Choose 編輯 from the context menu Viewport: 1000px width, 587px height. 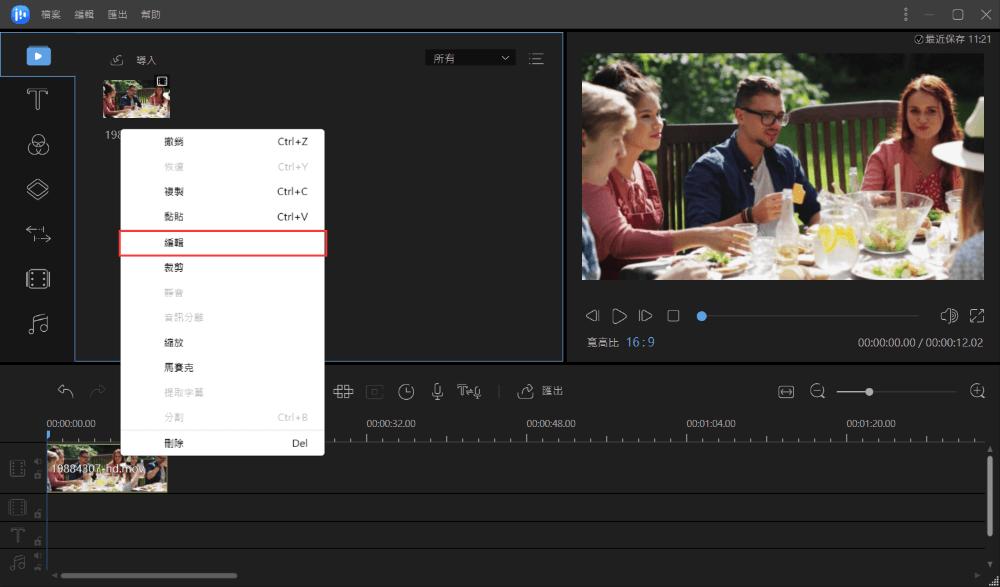coord(223,243)
